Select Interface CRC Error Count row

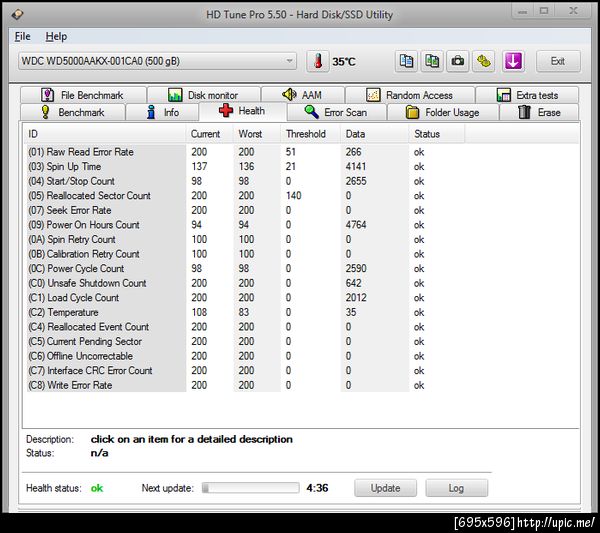(x=245, y=370)
